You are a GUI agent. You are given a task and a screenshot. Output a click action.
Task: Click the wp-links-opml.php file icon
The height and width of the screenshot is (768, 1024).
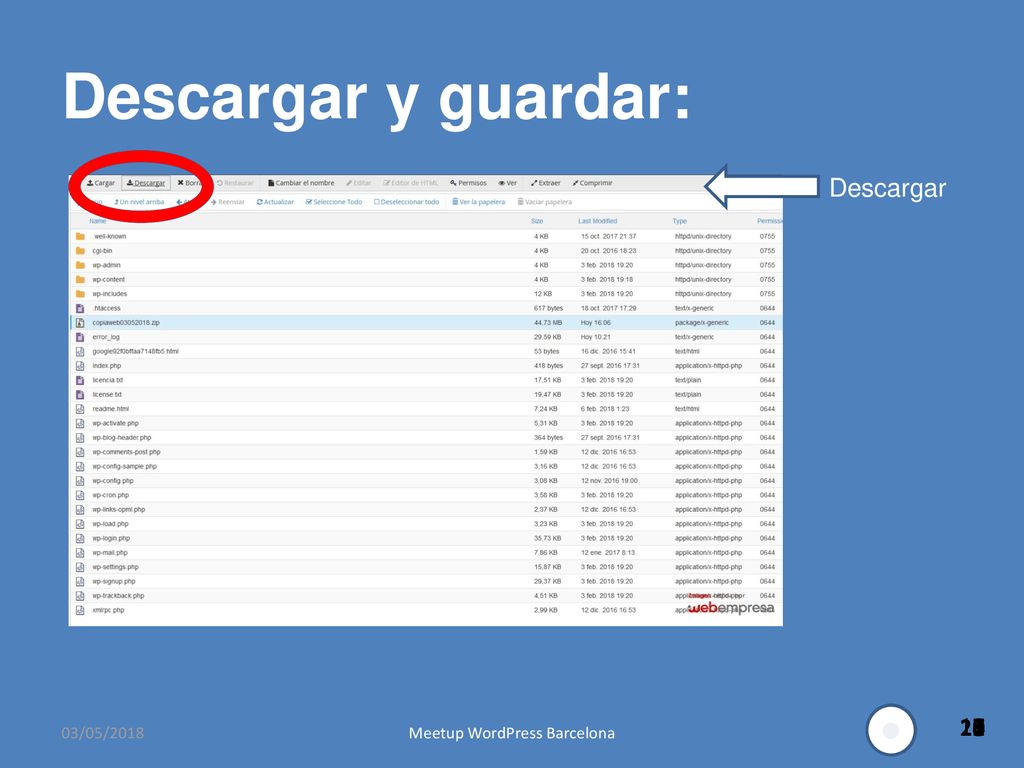tap(80, 509)
